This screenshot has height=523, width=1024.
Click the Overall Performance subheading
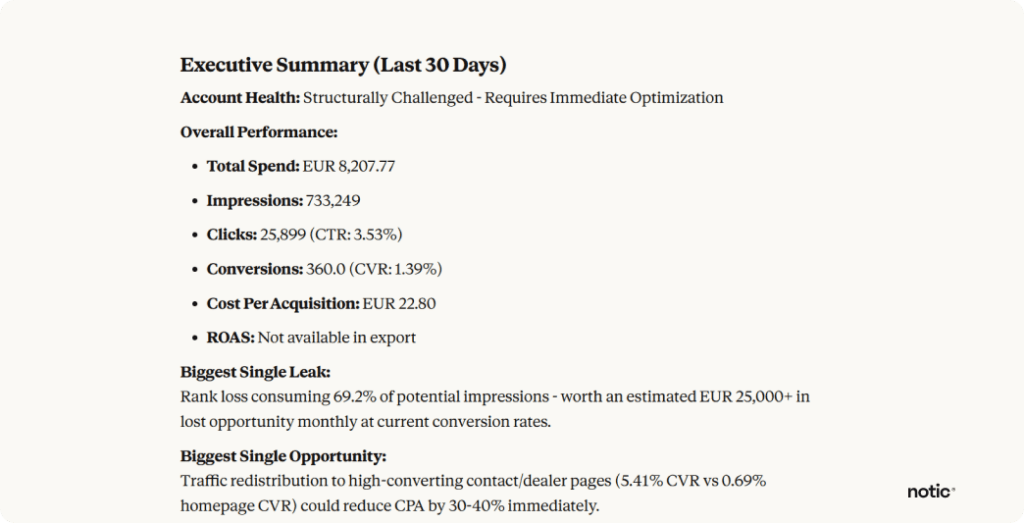(x=258, y=131)
